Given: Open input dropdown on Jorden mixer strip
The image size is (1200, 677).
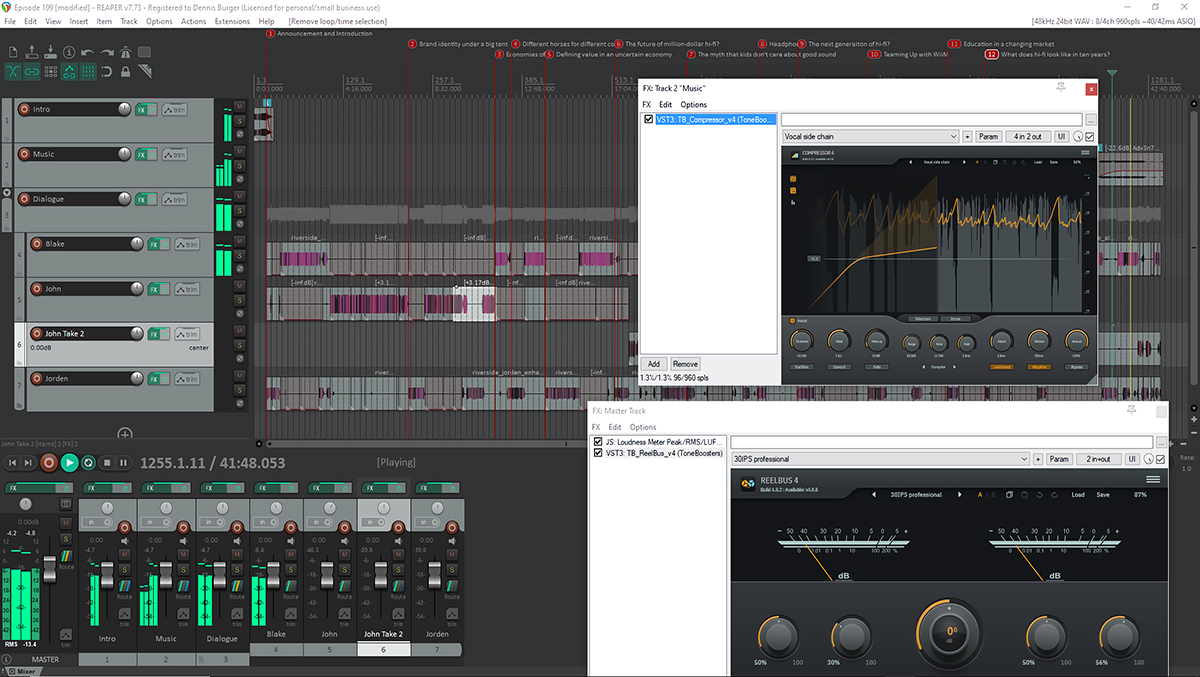Looking at the screenshot, I should [427, 522].
